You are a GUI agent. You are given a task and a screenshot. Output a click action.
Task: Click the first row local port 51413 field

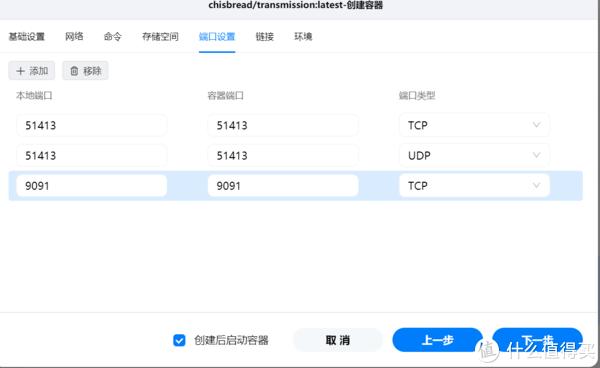[x=91, y=125]
